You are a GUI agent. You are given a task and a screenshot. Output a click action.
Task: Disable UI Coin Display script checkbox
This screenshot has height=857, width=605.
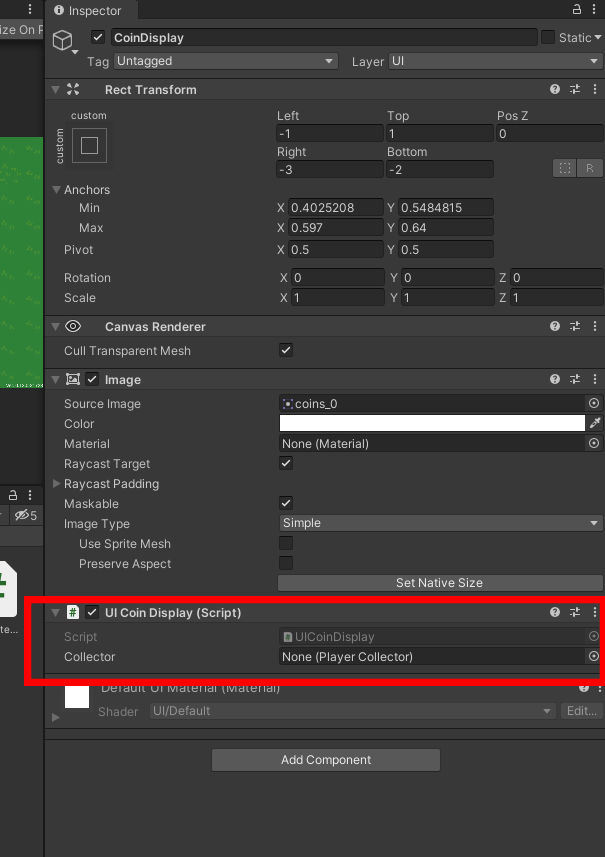pyautogui.click(x=92, y=612)
